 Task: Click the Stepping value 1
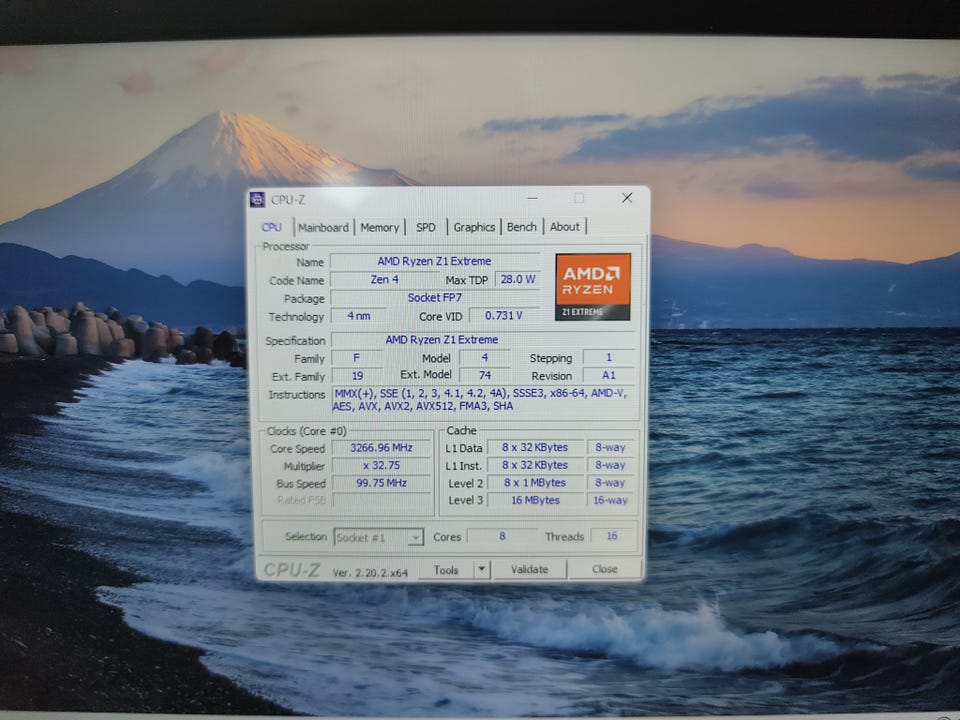tap(609, 357)
